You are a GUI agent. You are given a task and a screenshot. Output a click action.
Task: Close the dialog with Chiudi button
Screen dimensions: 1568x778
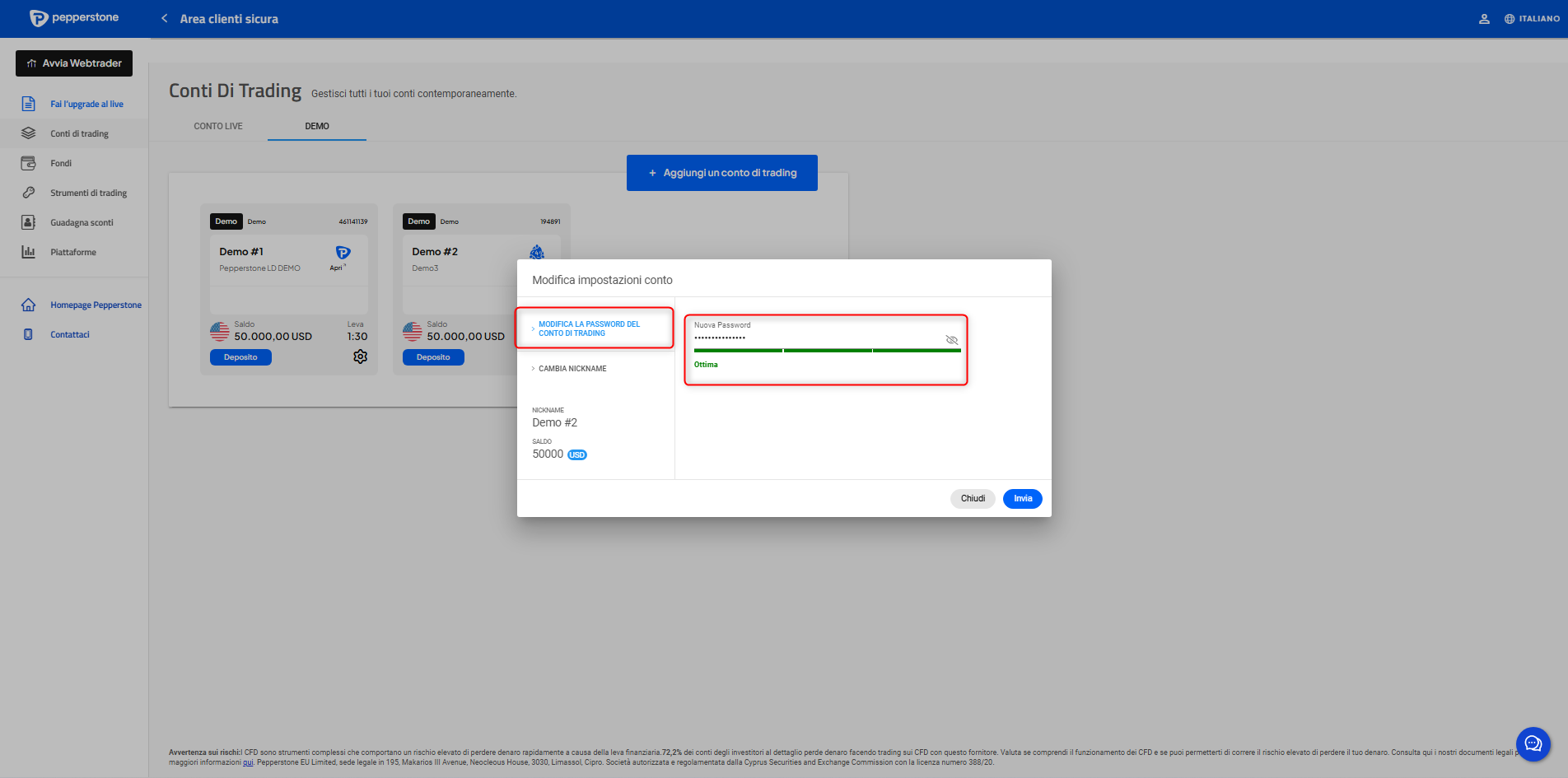[973, 499]
